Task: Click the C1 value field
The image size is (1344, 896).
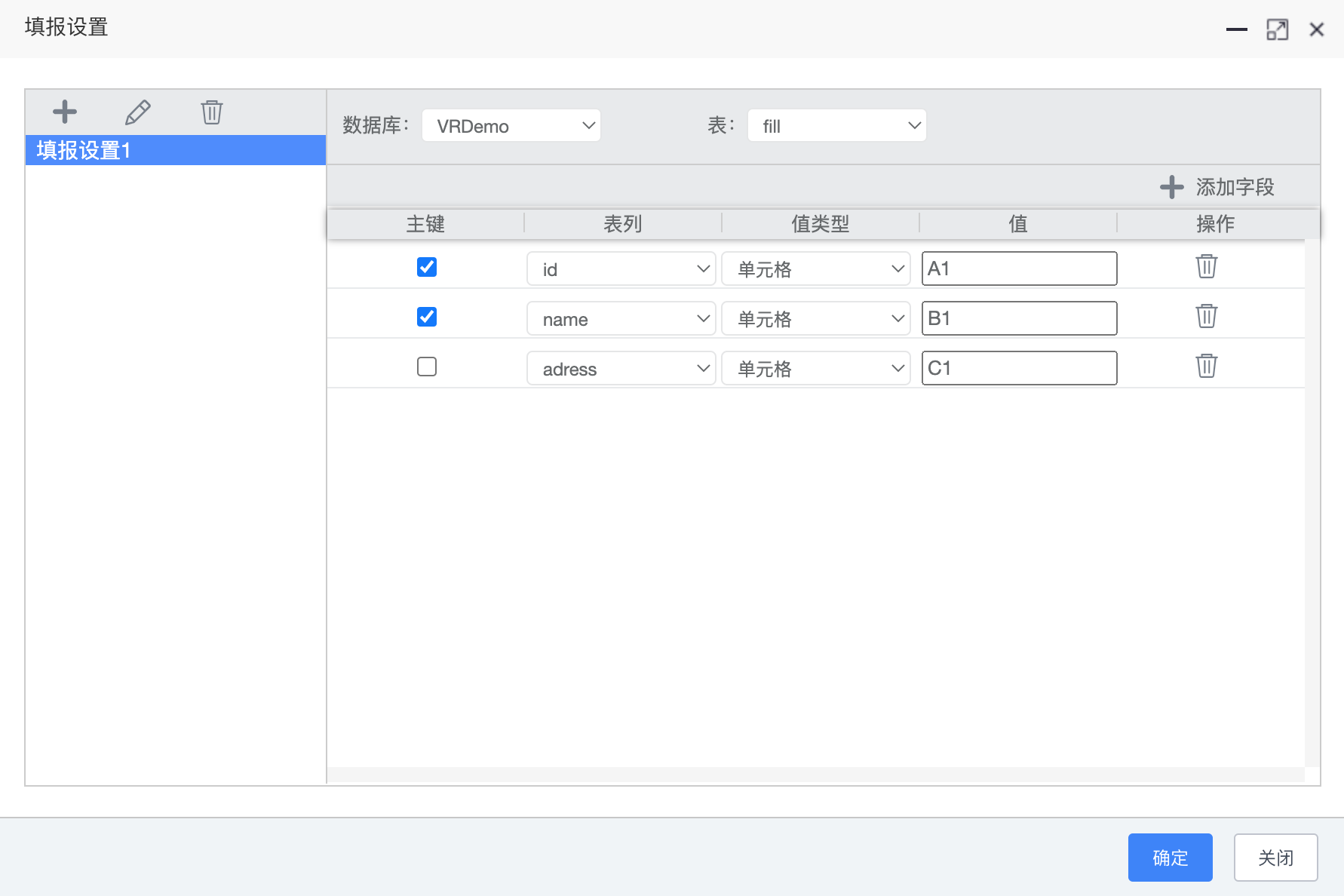Action: point(1020,368)
